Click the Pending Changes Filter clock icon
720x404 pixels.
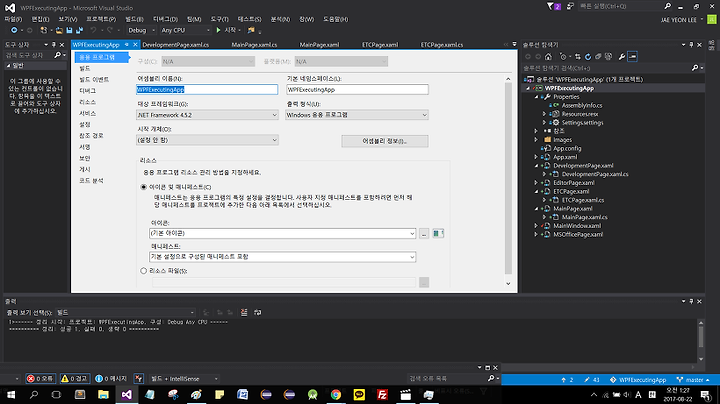click(x=563, y=56)
